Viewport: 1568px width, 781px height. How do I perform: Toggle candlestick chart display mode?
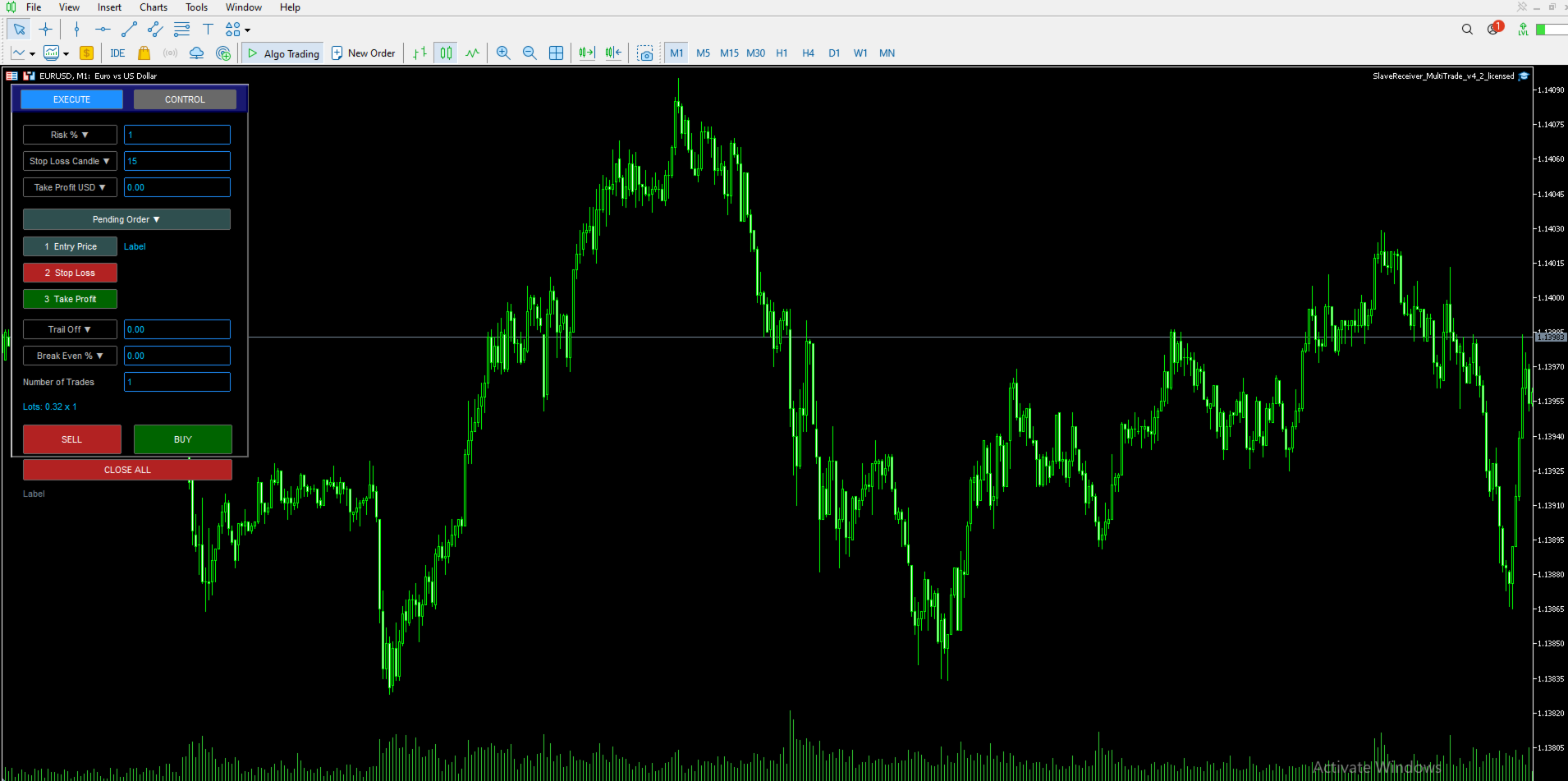click(x=446, y=53)
